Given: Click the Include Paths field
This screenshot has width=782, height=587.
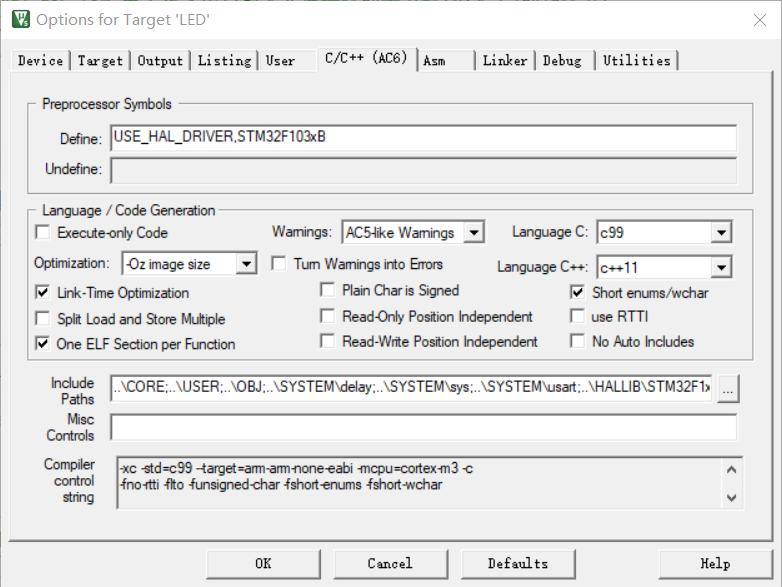Looking at the screenshot, I should 411,388.
